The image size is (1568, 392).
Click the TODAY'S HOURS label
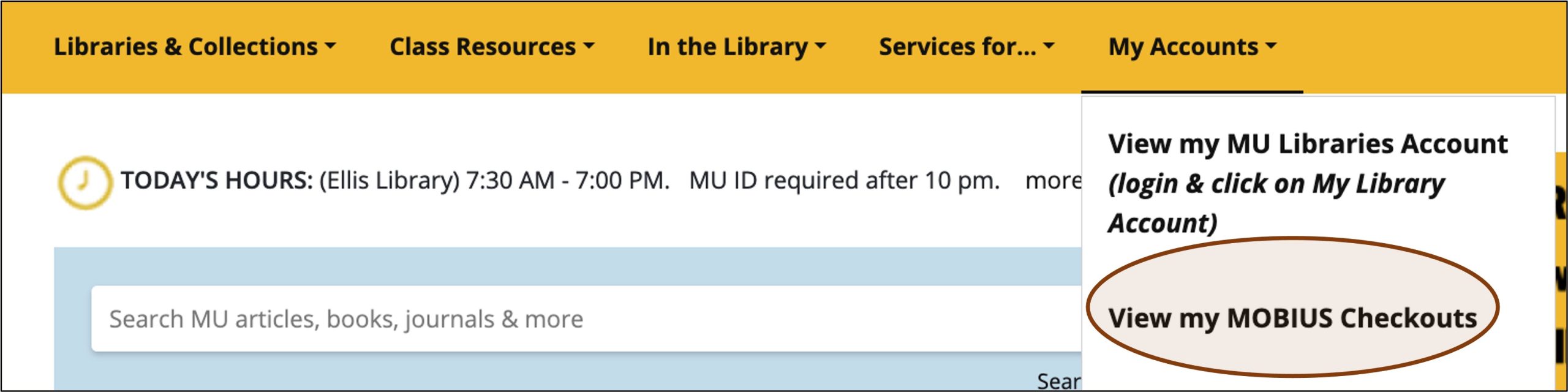tap(216, 181)
